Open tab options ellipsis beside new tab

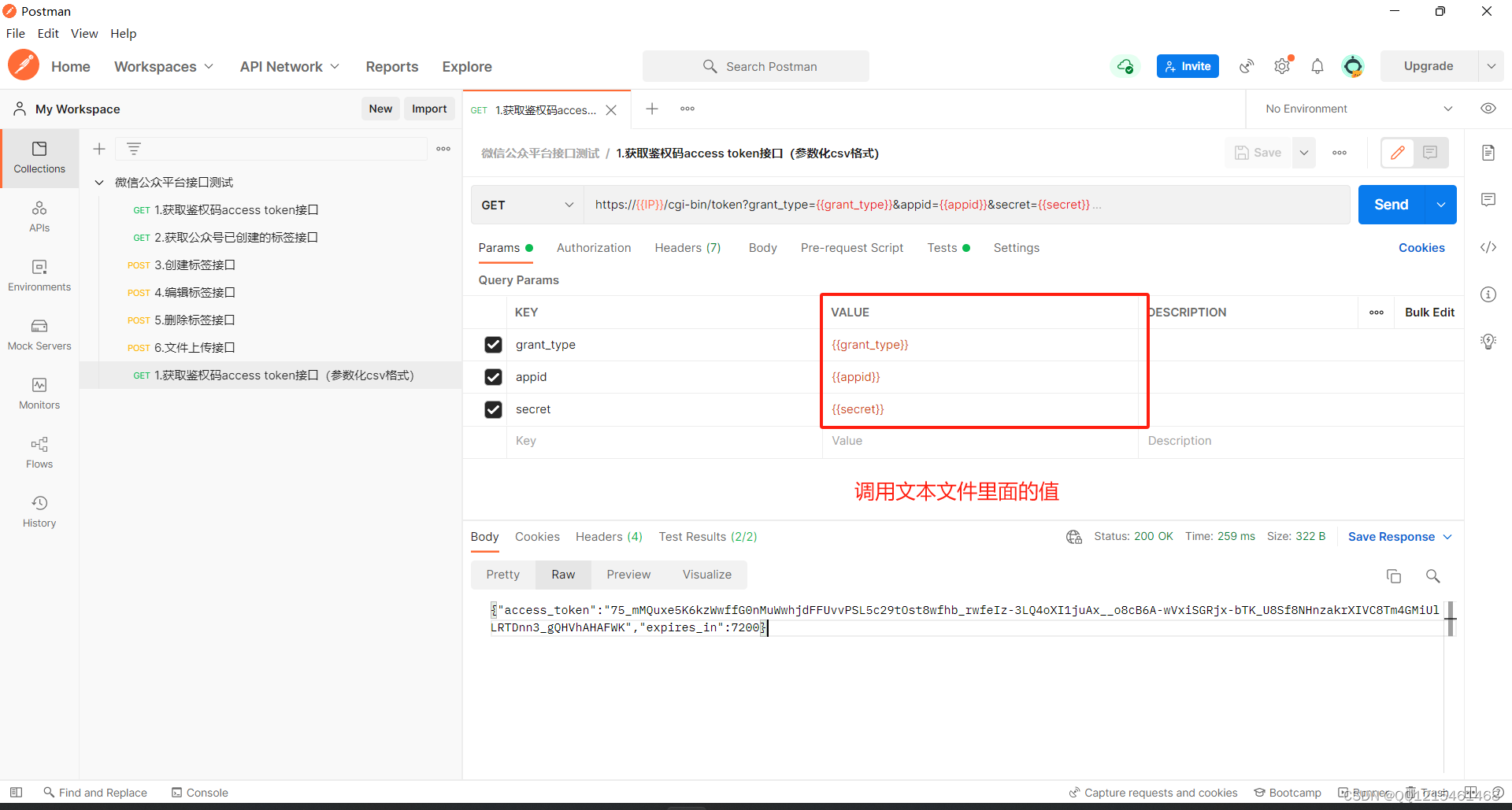click(x=687, y=109)
